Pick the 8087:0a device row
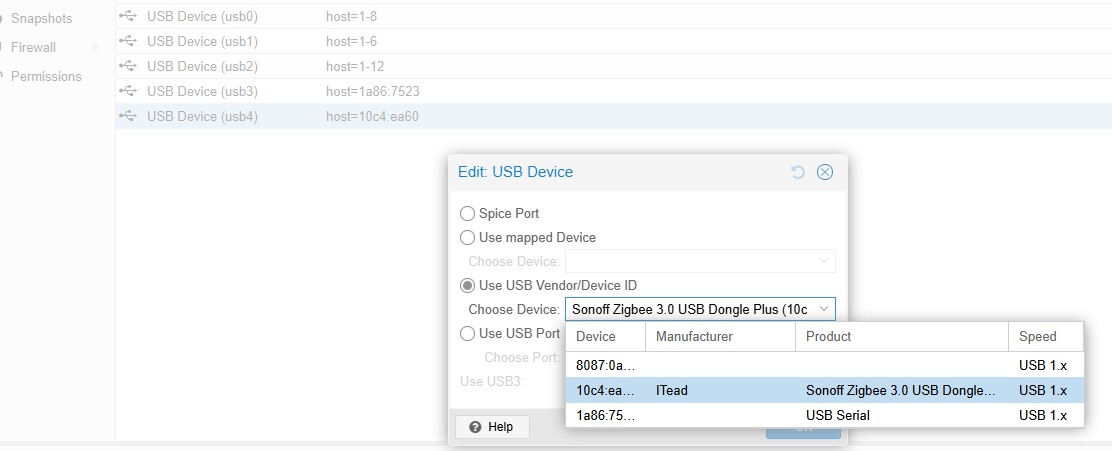1112x451 pixels. (825, 366)
